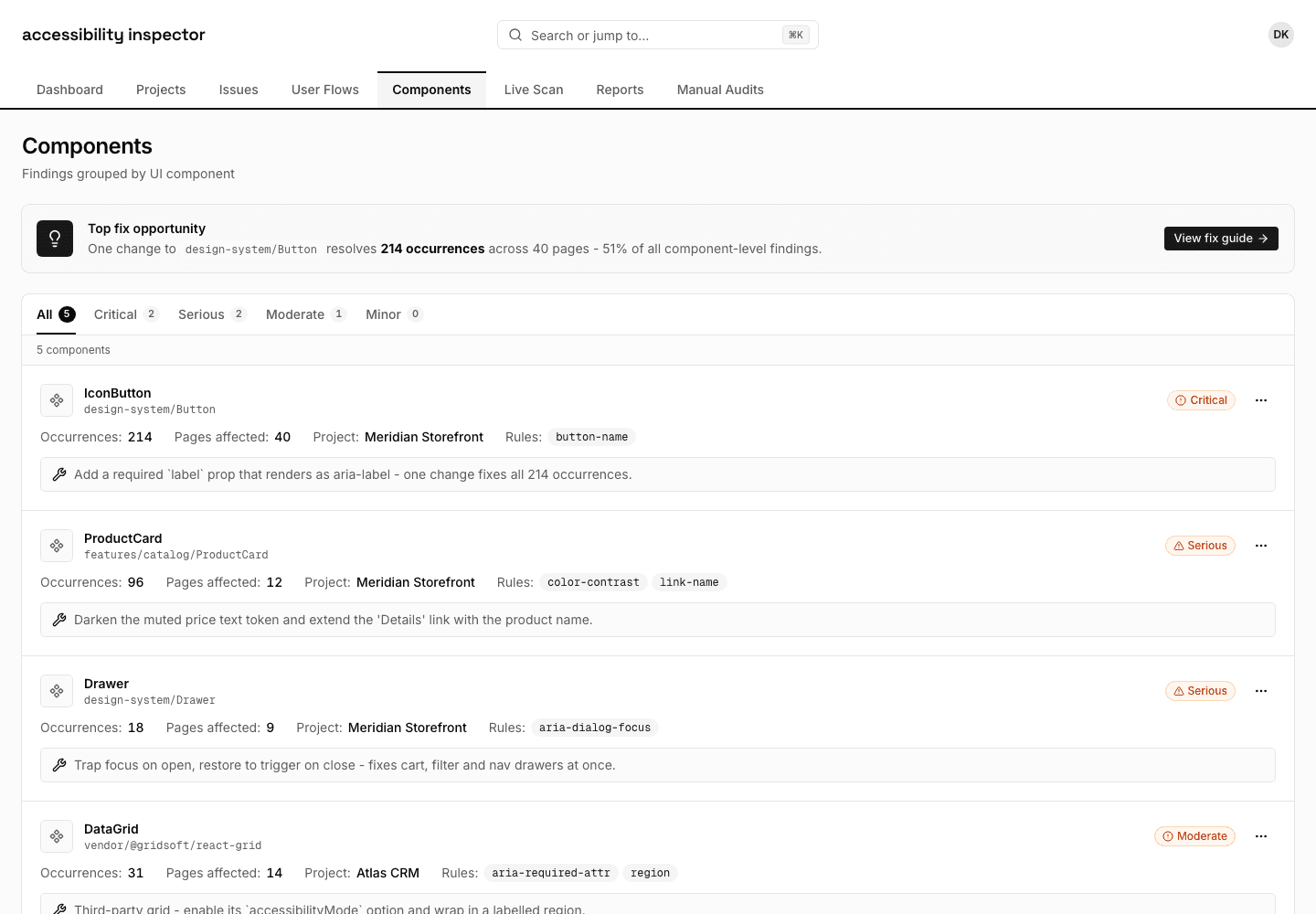
Task: Open the more options menu for IconButton
Action: click(x=1261, y=400)
